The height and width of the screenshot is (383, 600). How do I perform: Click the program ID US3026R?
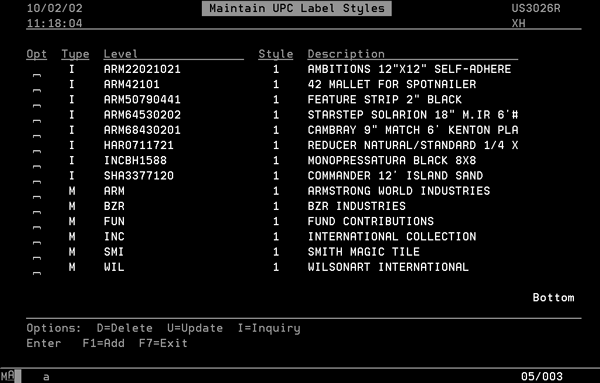tap(536, 8)
